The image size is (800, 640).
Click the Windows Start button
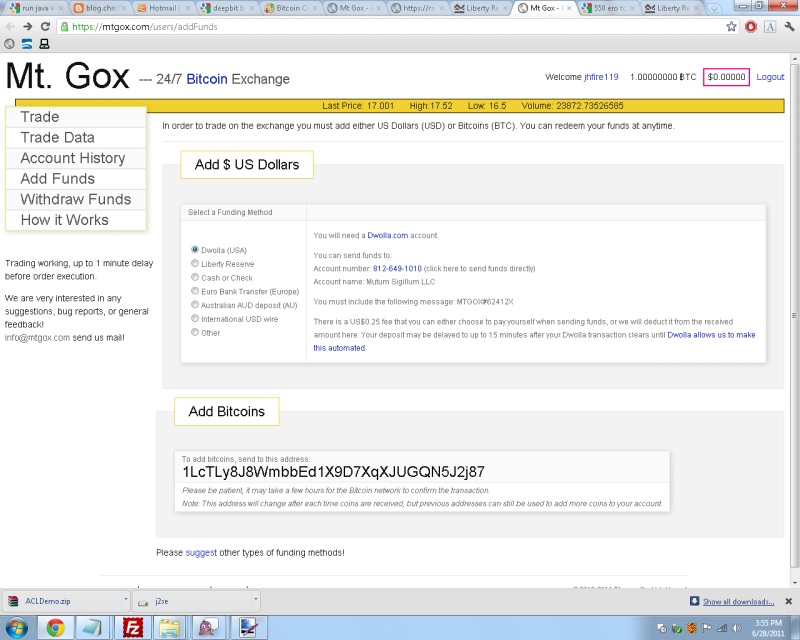18,627
